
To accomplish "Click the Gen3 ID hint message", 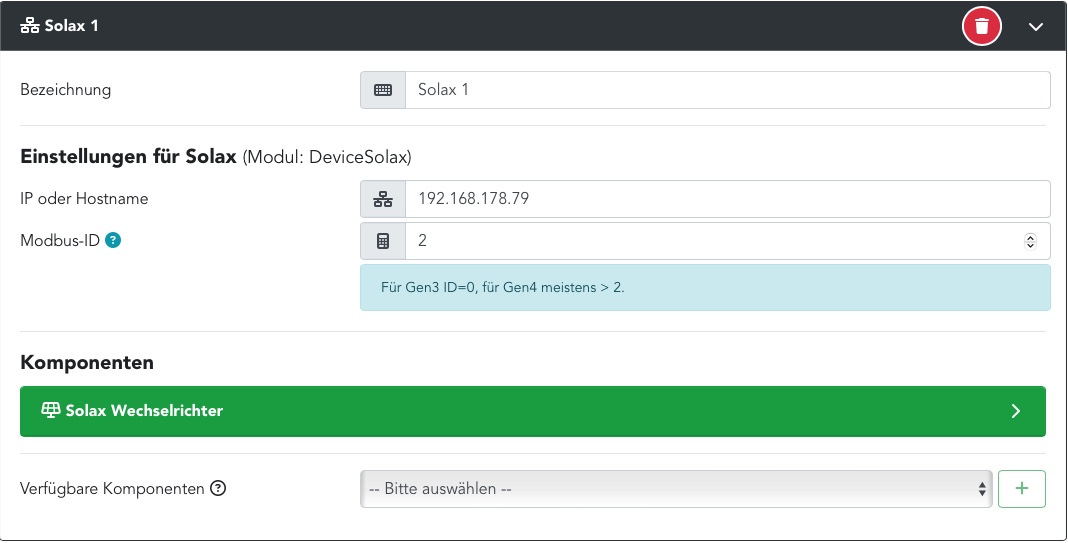I will (x=705, y=288).
